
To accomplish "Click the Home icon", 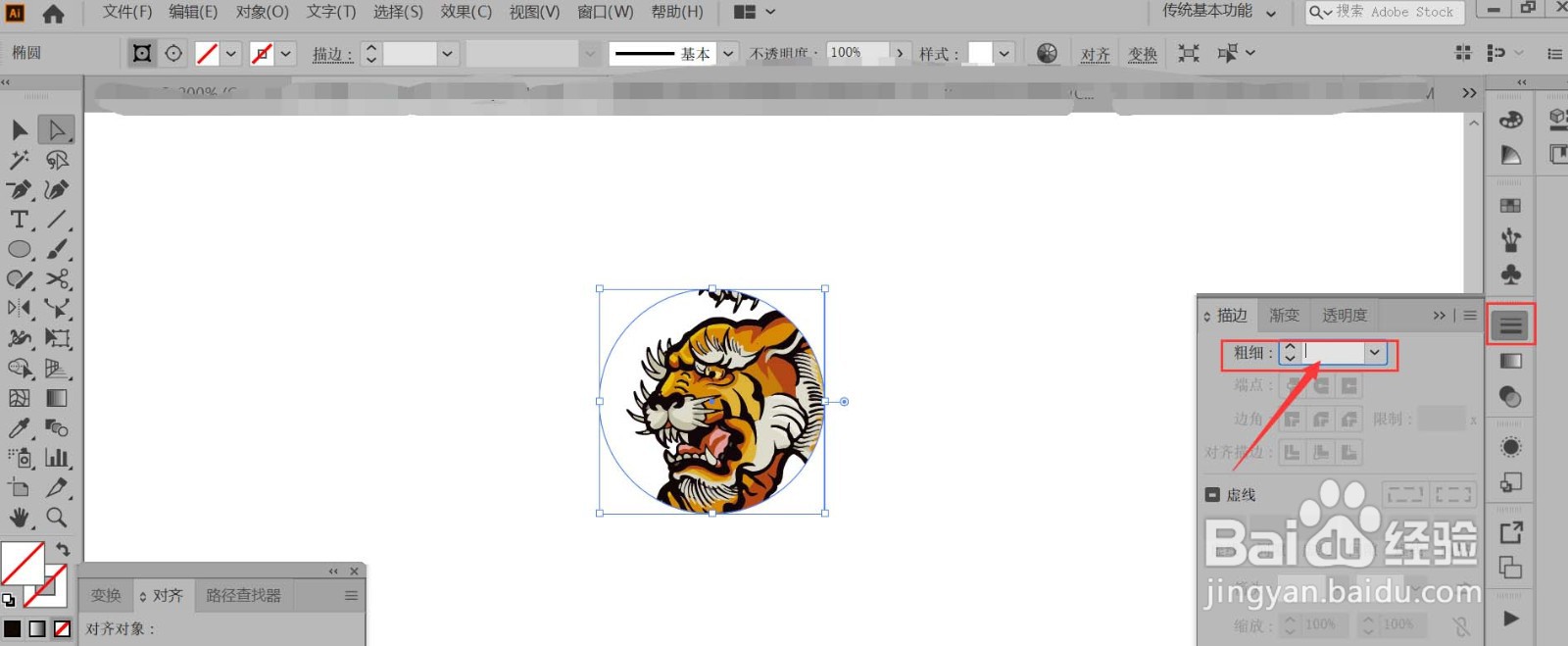I will (53, 13).
